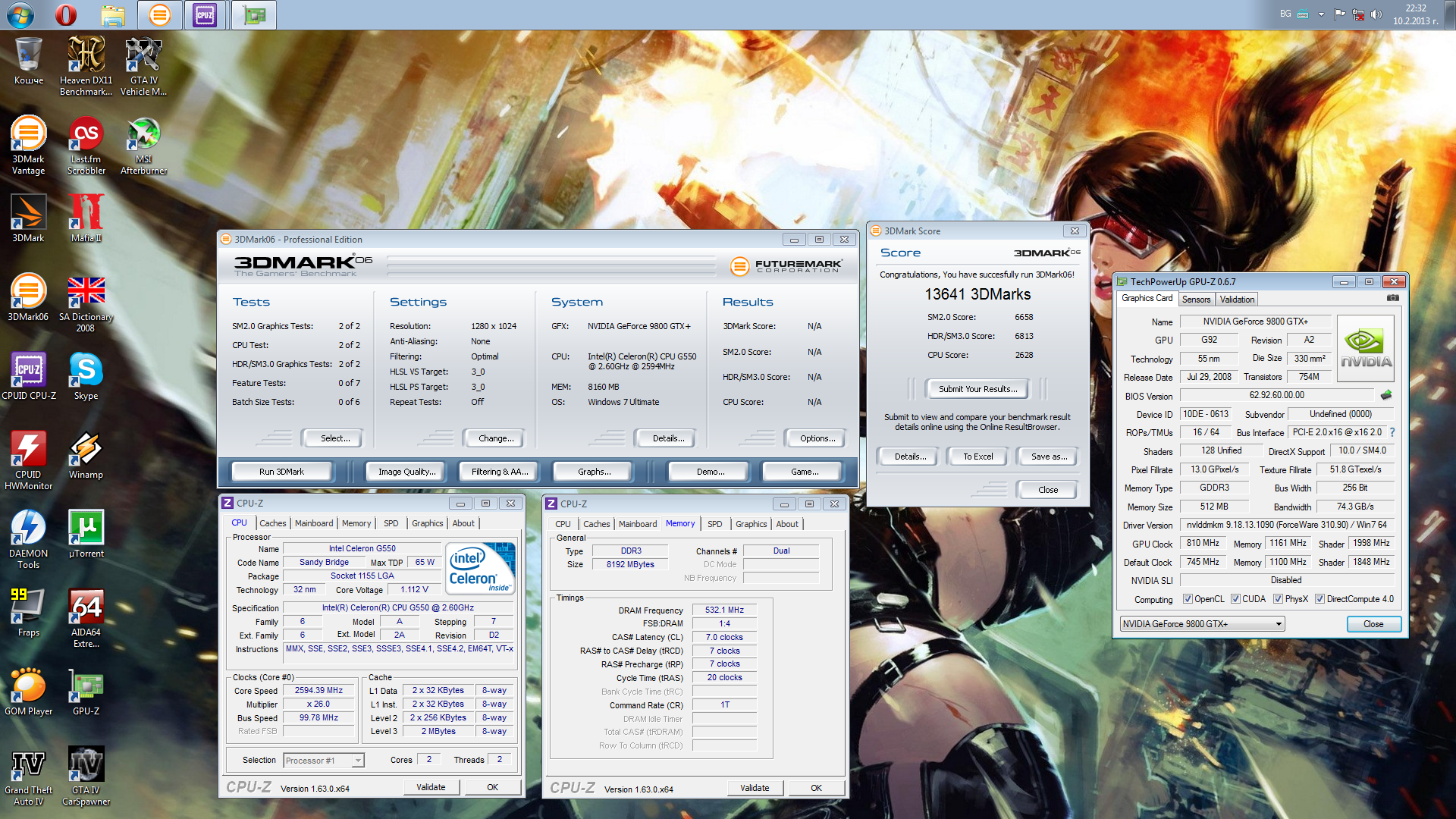
Task: Open Heaven DX11 Benchmark desktop icon
Action: point(86,66)
